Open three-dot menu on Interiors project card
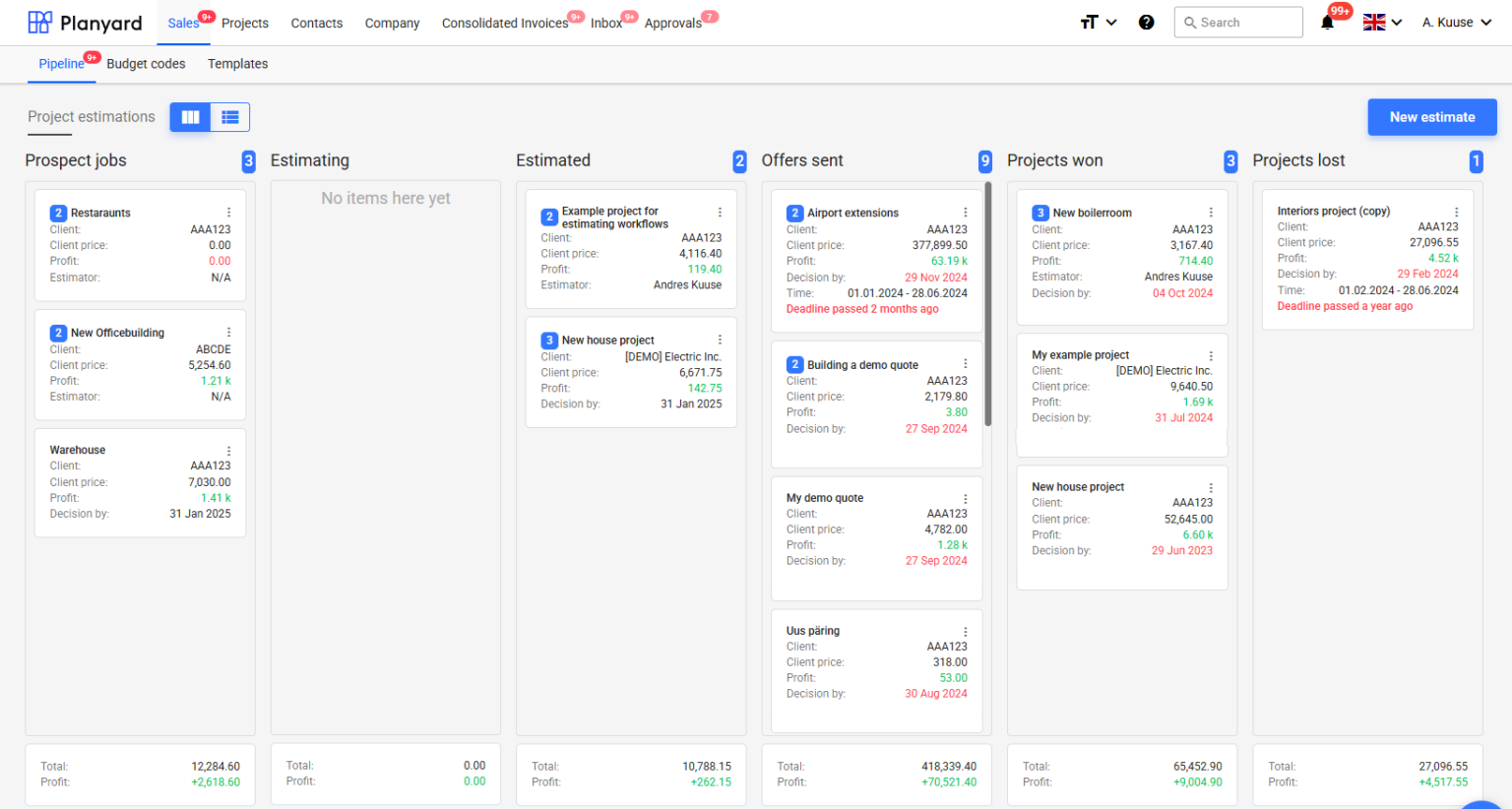 (x=1456, y=212)
